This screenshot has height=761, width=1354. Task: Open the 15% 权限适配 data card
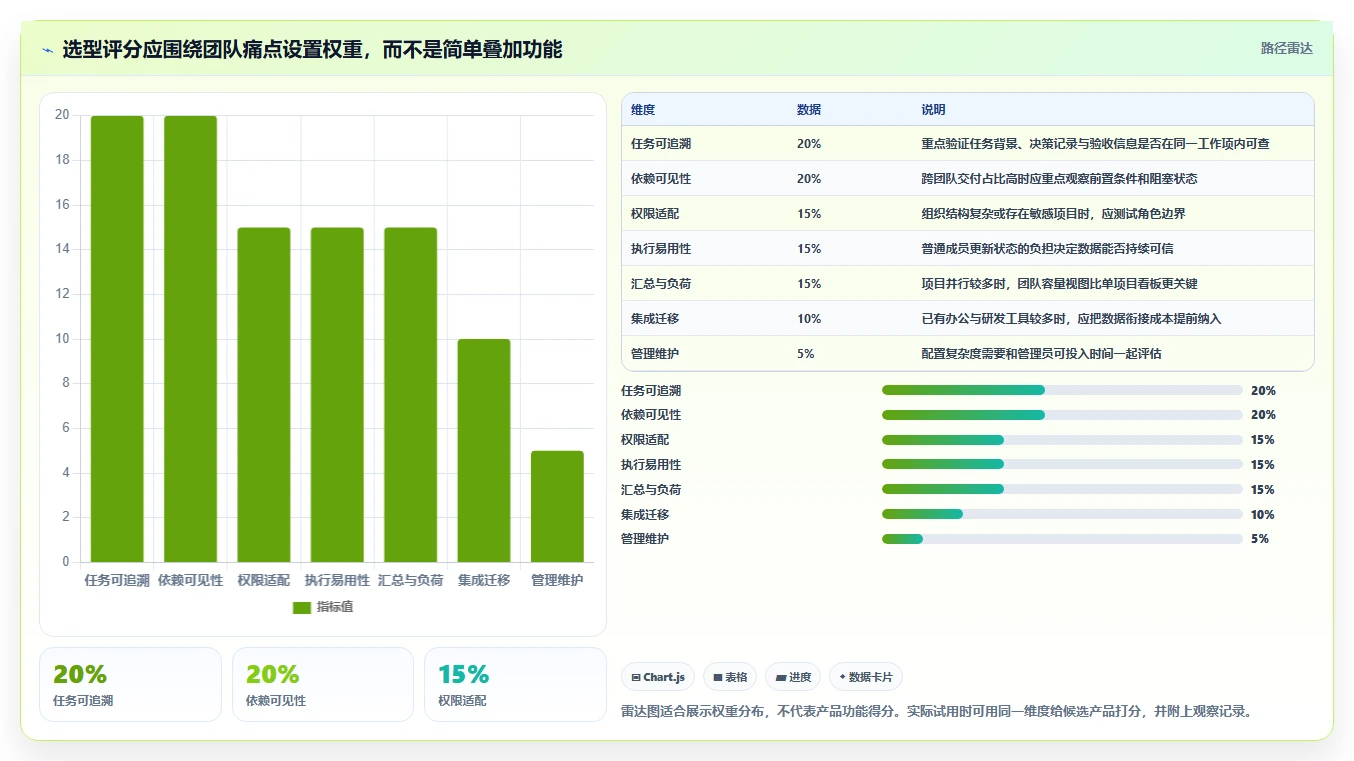[515, 684]
